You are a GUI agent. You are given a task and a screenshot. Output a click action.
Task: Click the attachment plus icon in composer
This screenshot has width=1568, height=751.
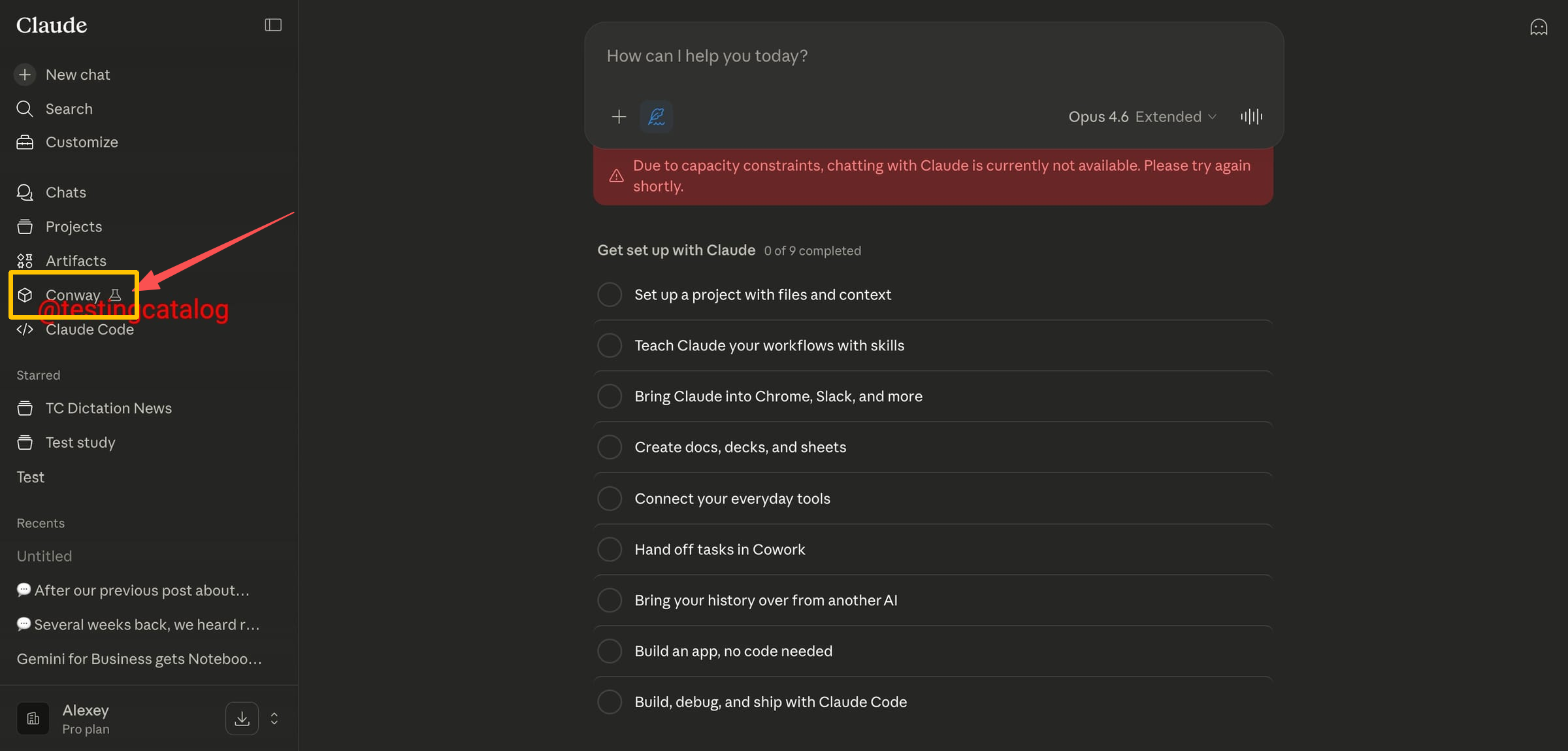pos(619,116)
